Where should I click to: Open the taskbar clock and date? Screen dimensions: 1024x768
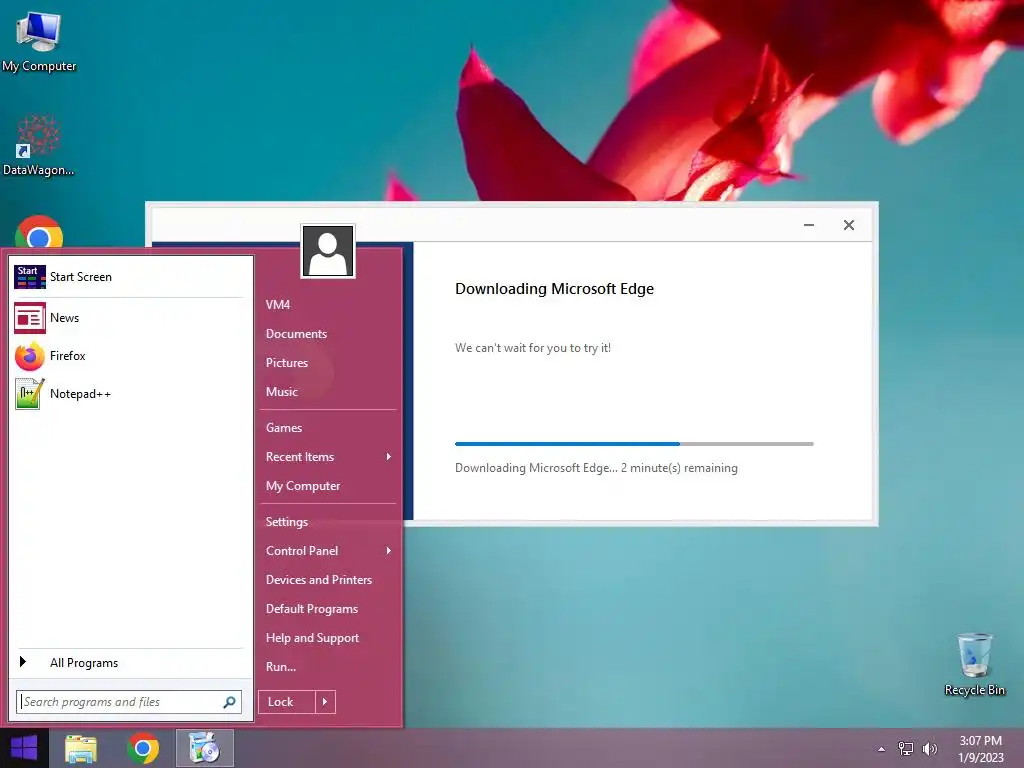[x=980, y=749]
